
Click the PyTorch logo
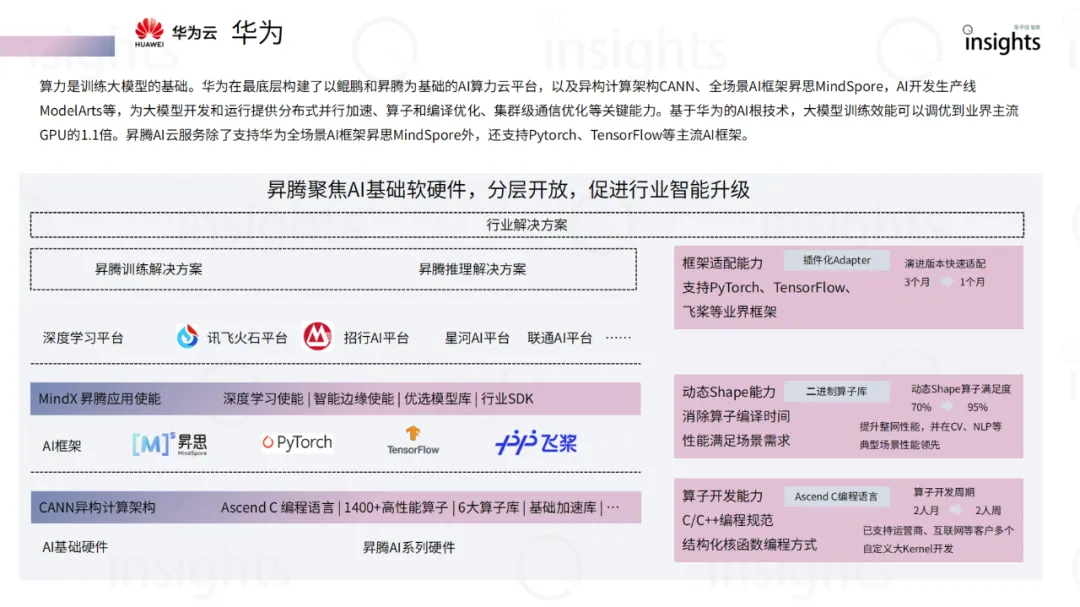(x=297, y=442)
